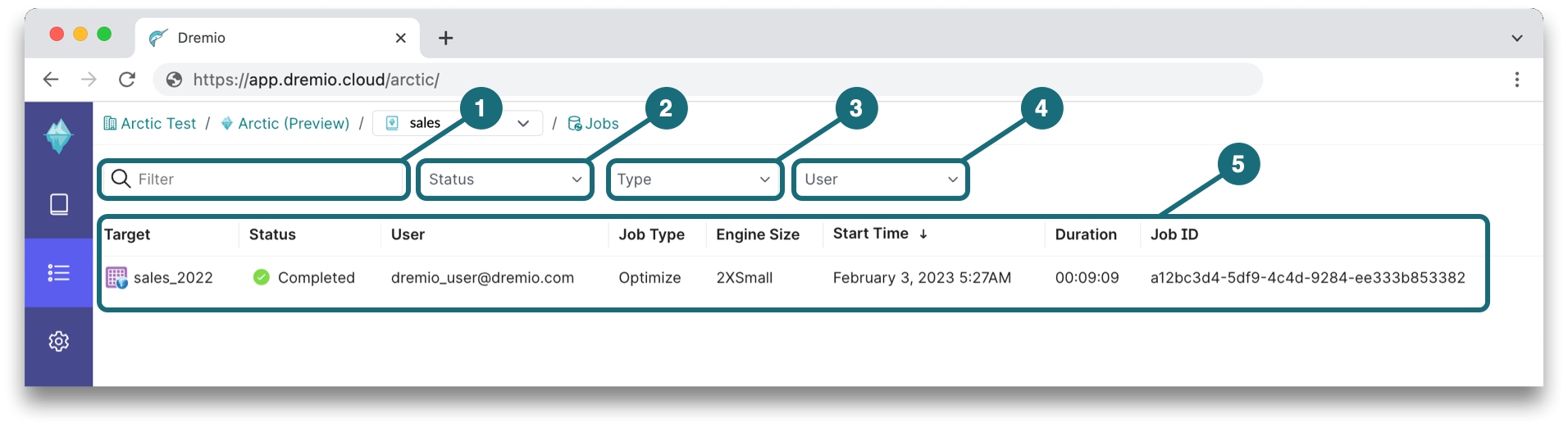Reload the page with refresh icon
The image size is (1568, 428).
point(127,80)
